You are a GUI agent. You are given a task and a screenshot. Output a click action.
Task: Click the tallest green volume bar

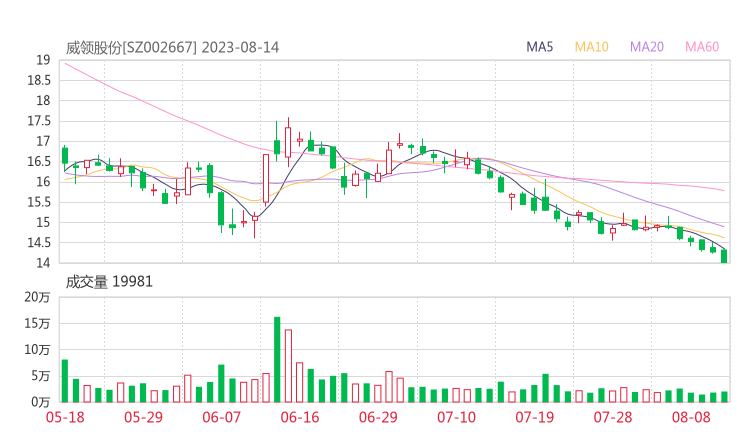(x=277, y=360)
